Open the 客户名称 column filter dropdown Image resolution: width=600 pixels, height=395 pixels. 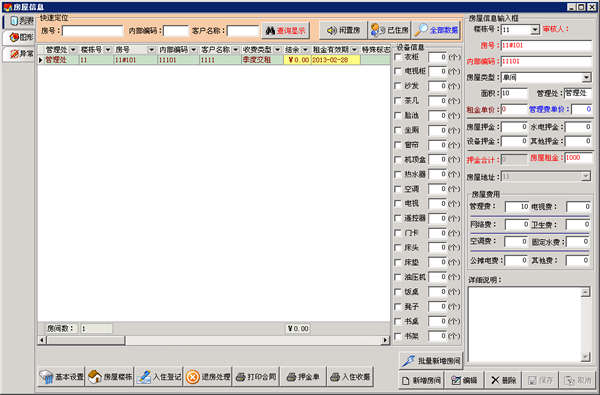pyautogui.click(x=236, y=50)
